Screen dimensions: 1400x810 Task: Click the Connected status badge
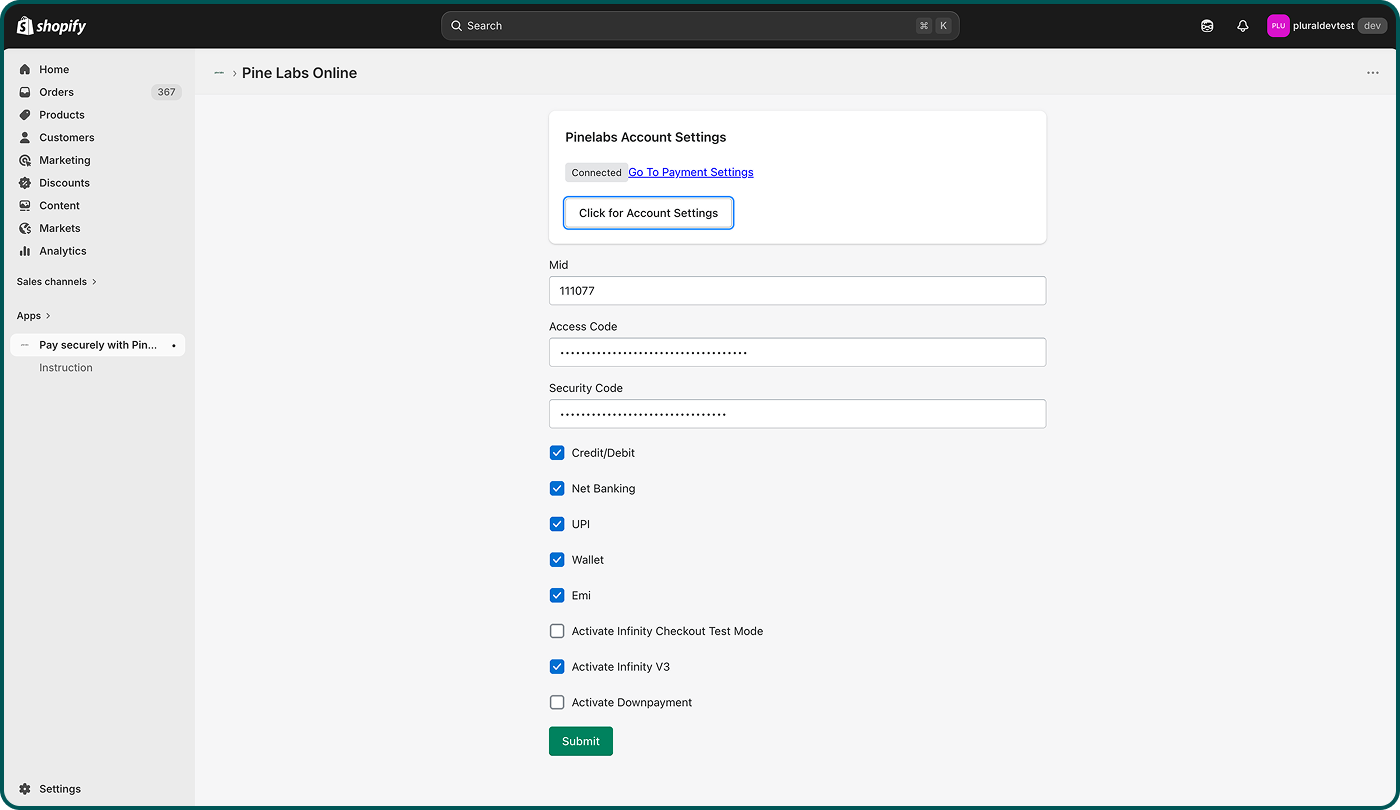pos(597,173)
